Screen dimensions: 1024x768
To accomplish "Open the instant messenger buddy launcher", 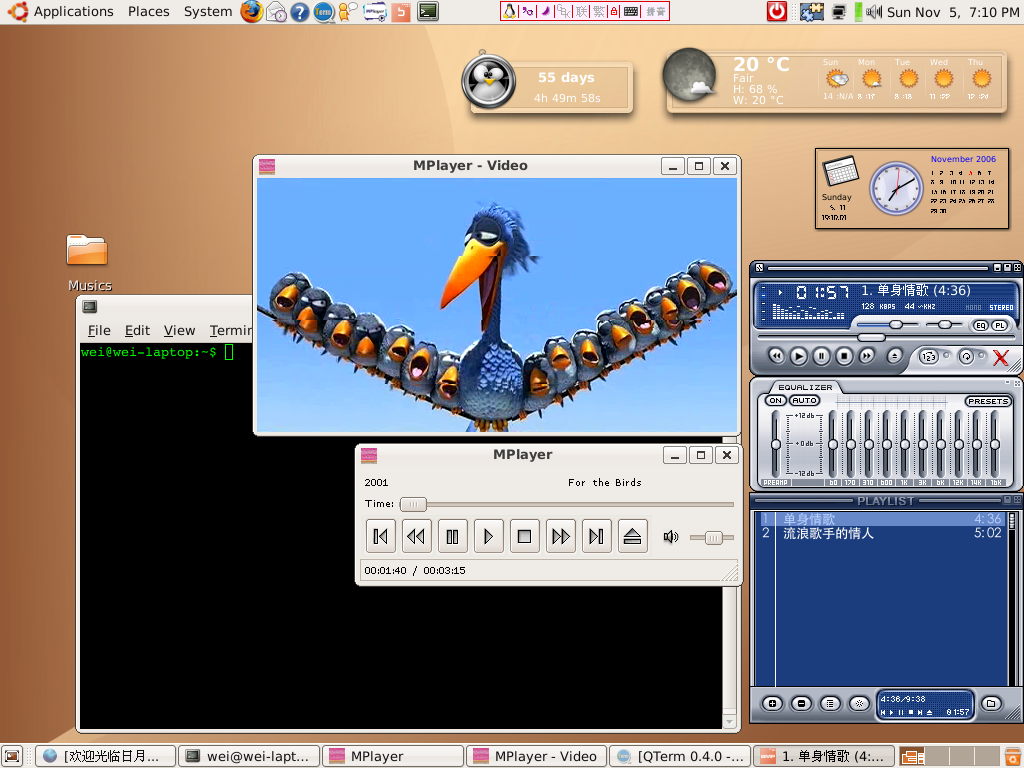I will [347, 12].
